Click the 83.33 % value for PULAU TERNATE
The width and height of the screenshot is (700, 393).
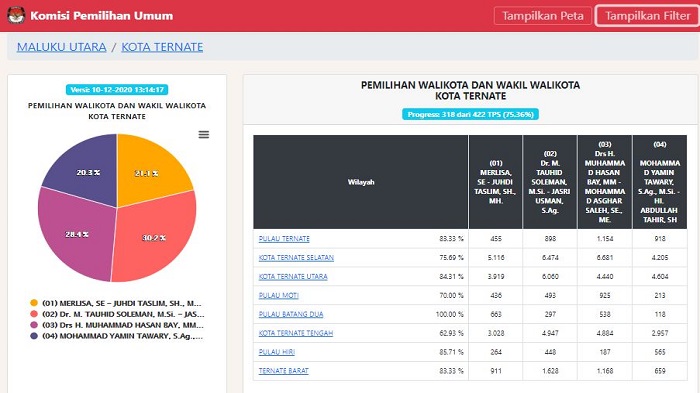click(451, 238)
